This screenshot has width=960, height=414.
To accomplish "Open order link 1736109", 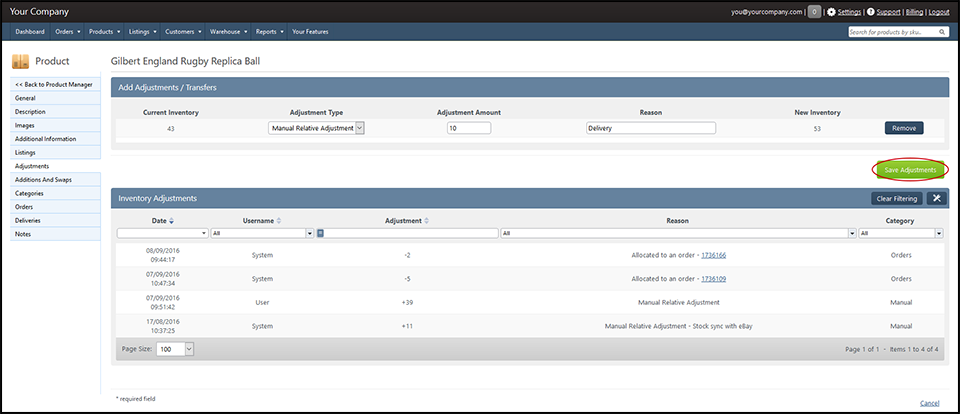I will click(x=713, y=279).
